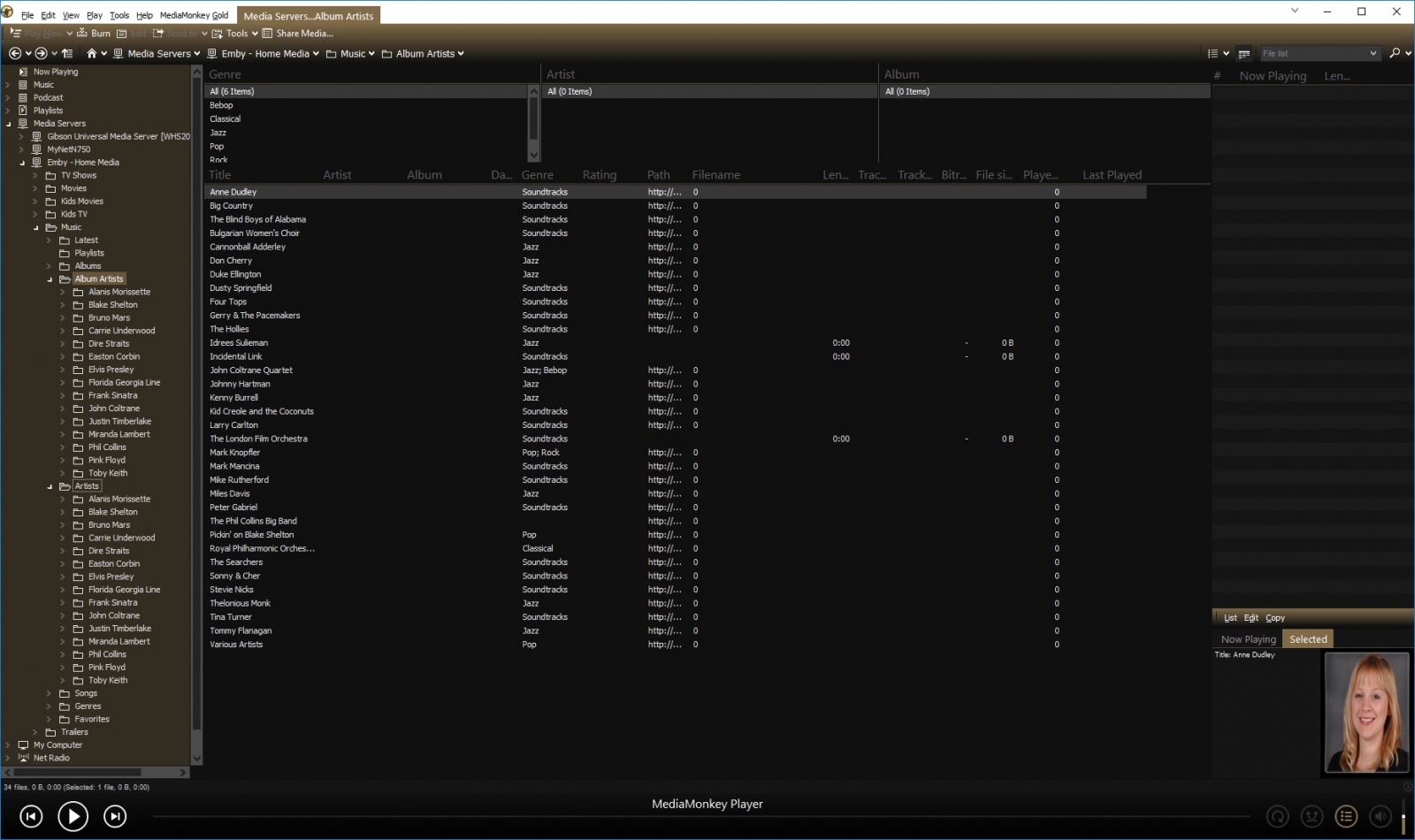Viewport: 1415px width, 840px height.
Task: Click Share Media button
Action: point(298,34)
